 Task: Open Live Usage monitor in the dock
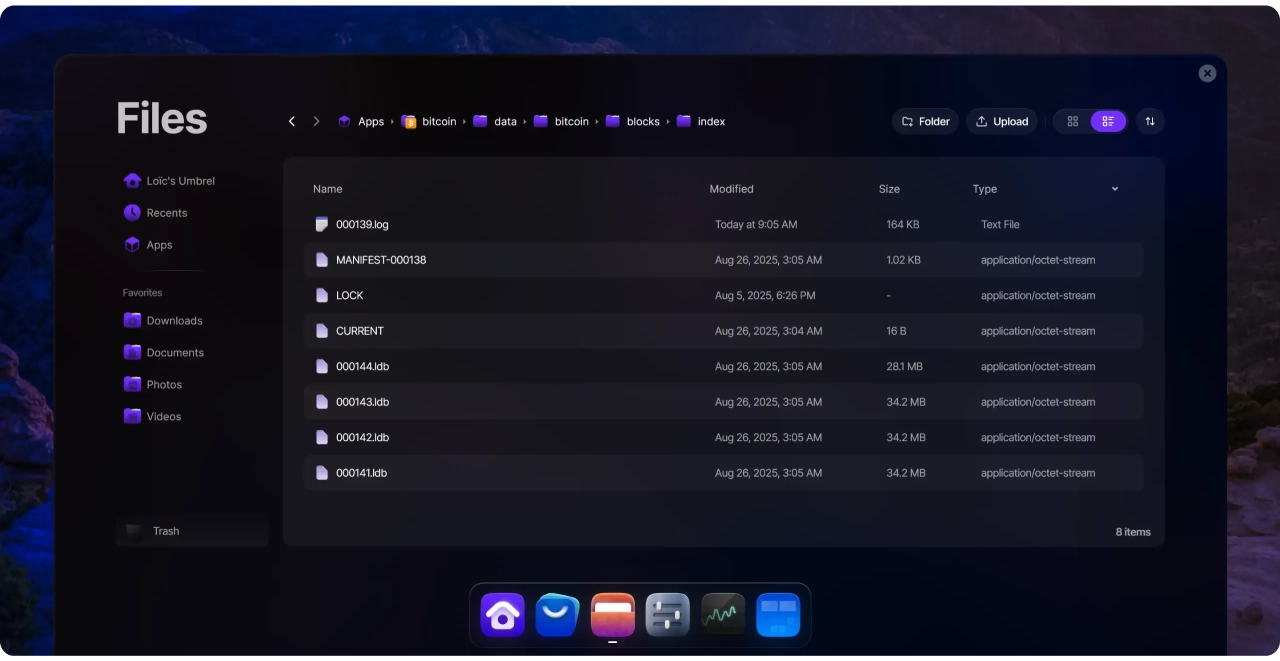tap(723, 615)
